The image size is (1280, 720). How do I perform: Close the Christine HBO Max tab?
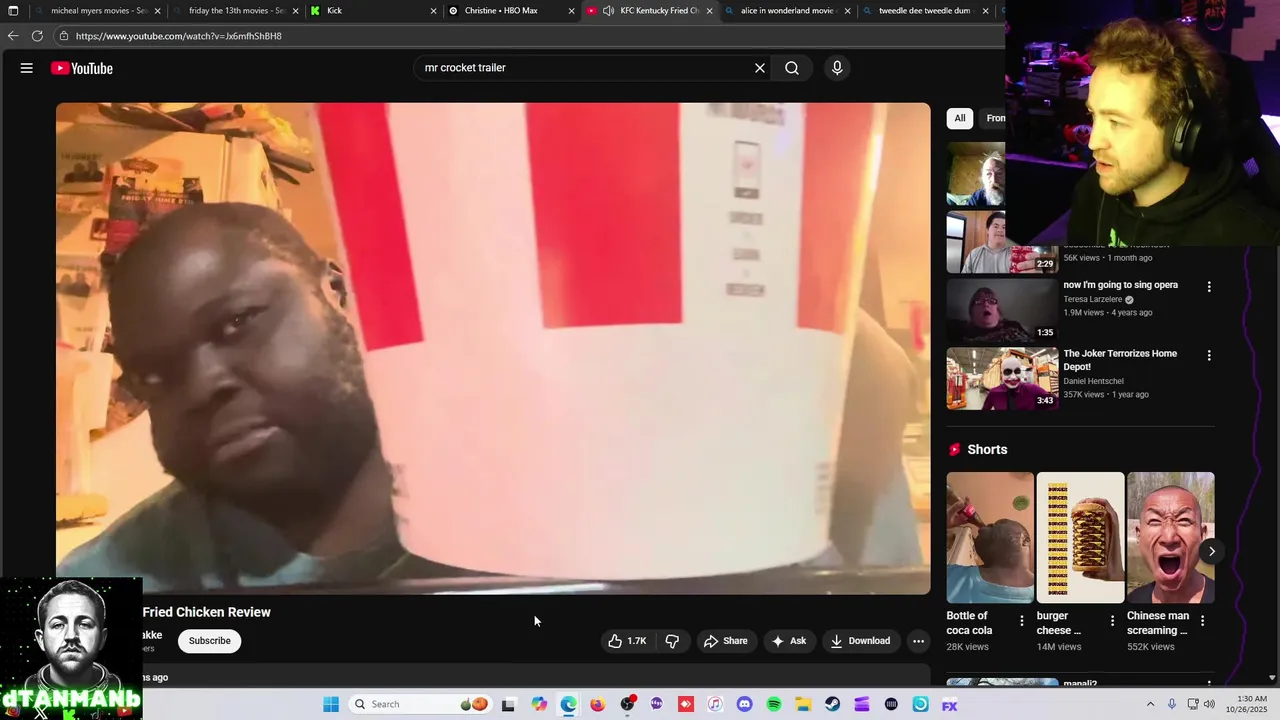click(x=571, y=11)
